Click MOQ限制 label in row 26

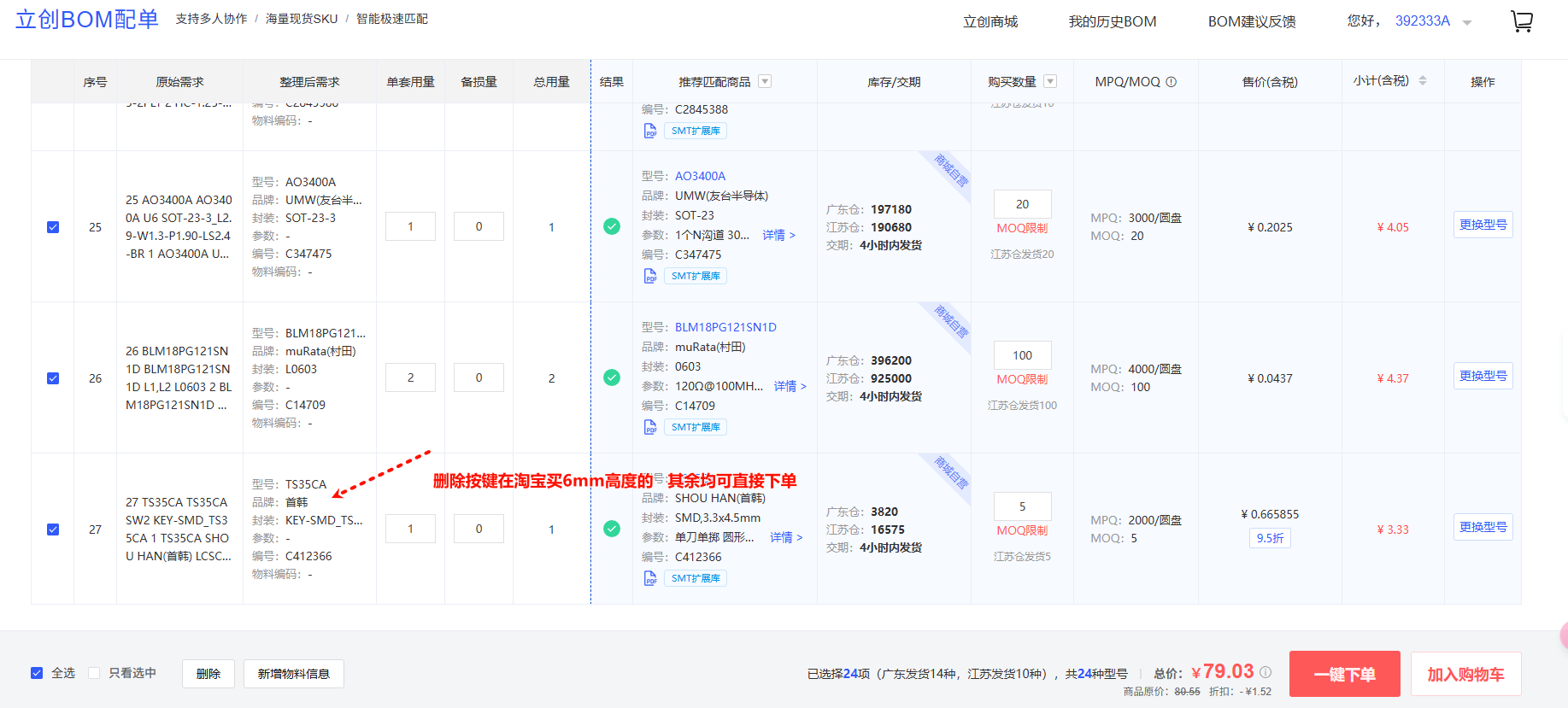tap(1022, 379)
